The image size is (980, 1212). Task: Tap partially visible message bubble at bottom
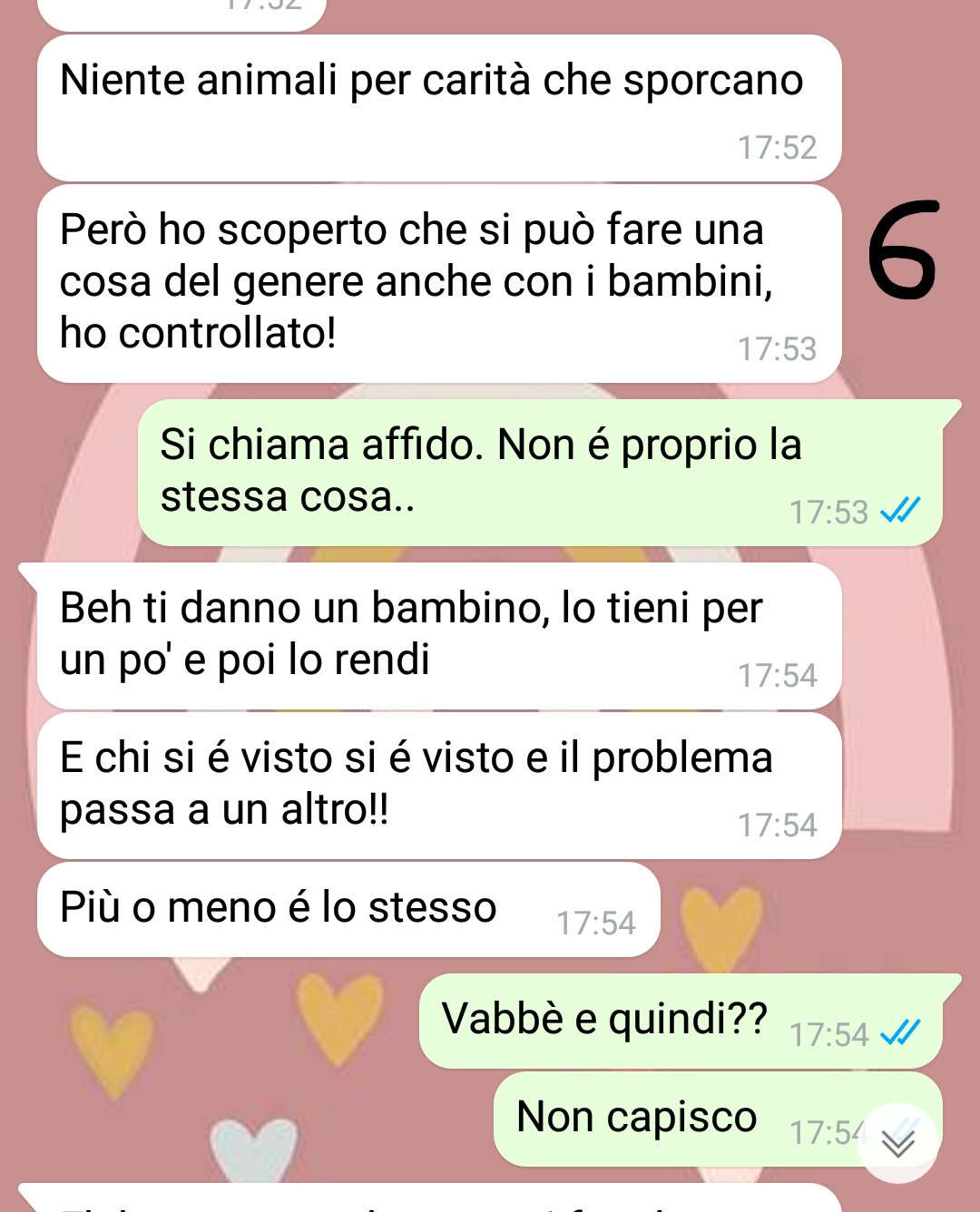click(430, 1197)
